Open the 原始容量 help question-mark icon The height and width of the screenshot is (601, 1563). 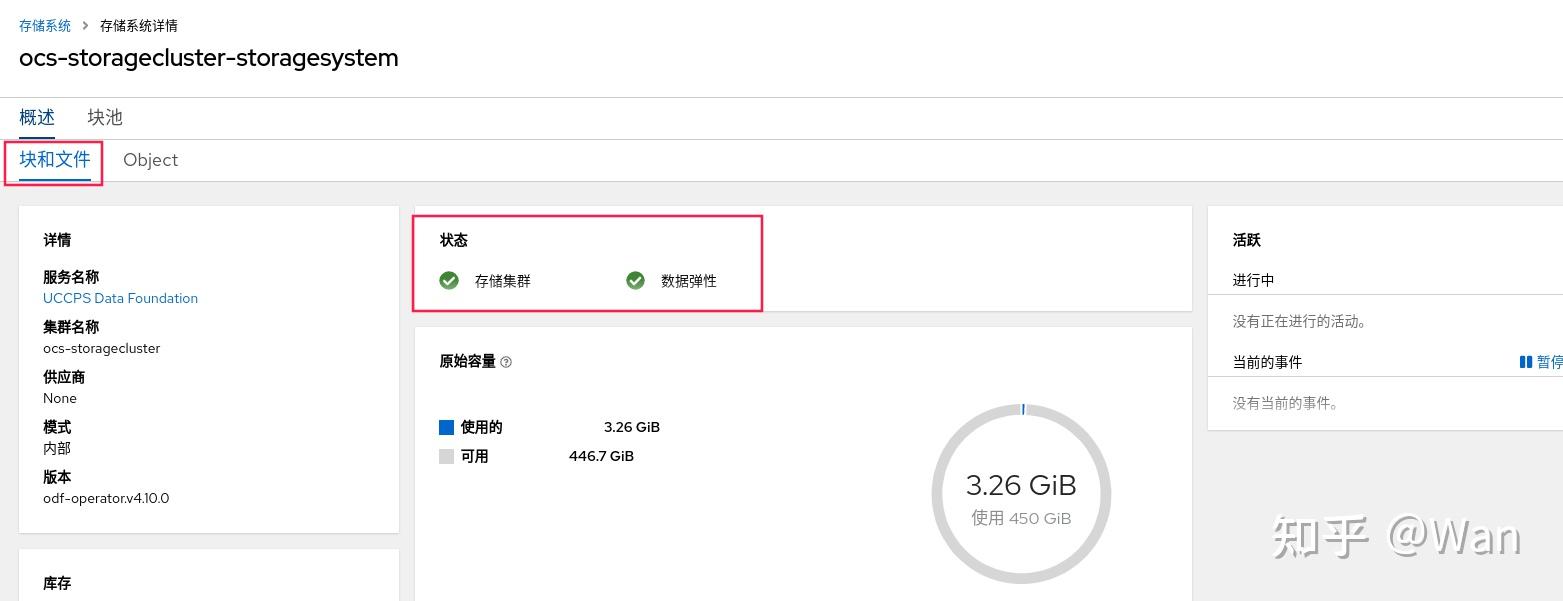[x=506, y=362]
